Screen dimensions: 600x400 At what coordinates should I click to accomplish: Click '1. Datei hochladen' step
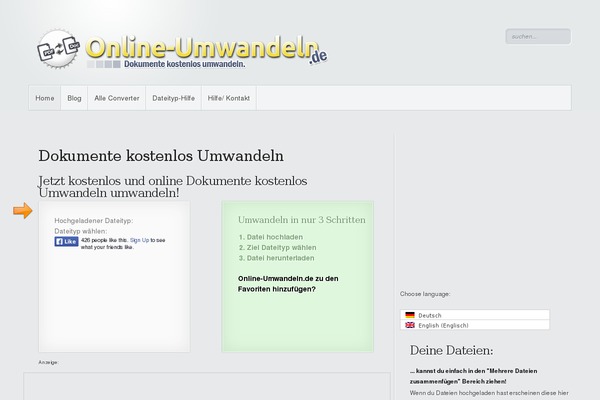[x=271, y=237]
